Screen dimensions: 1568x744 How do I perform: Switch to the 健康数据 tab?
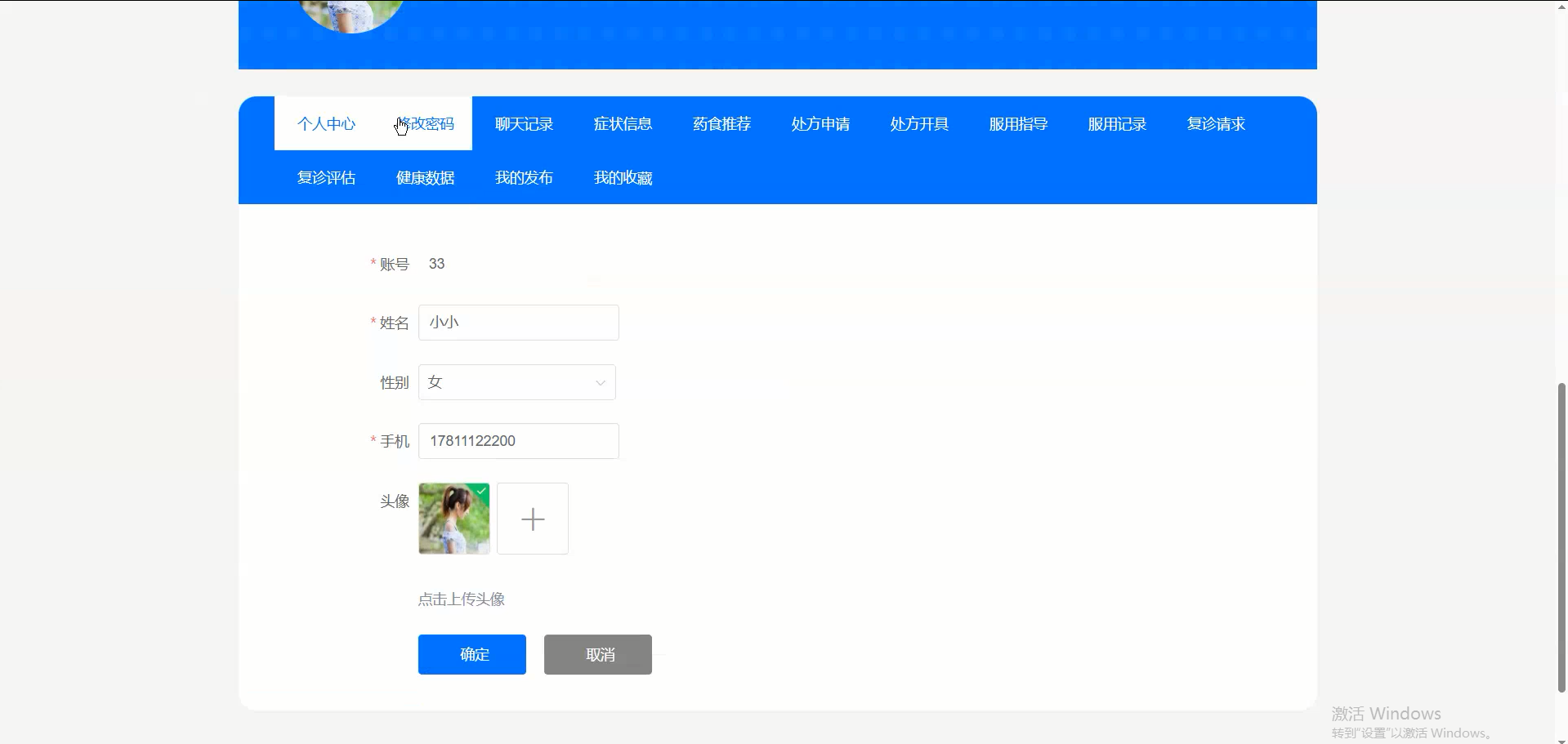(425, 177)
